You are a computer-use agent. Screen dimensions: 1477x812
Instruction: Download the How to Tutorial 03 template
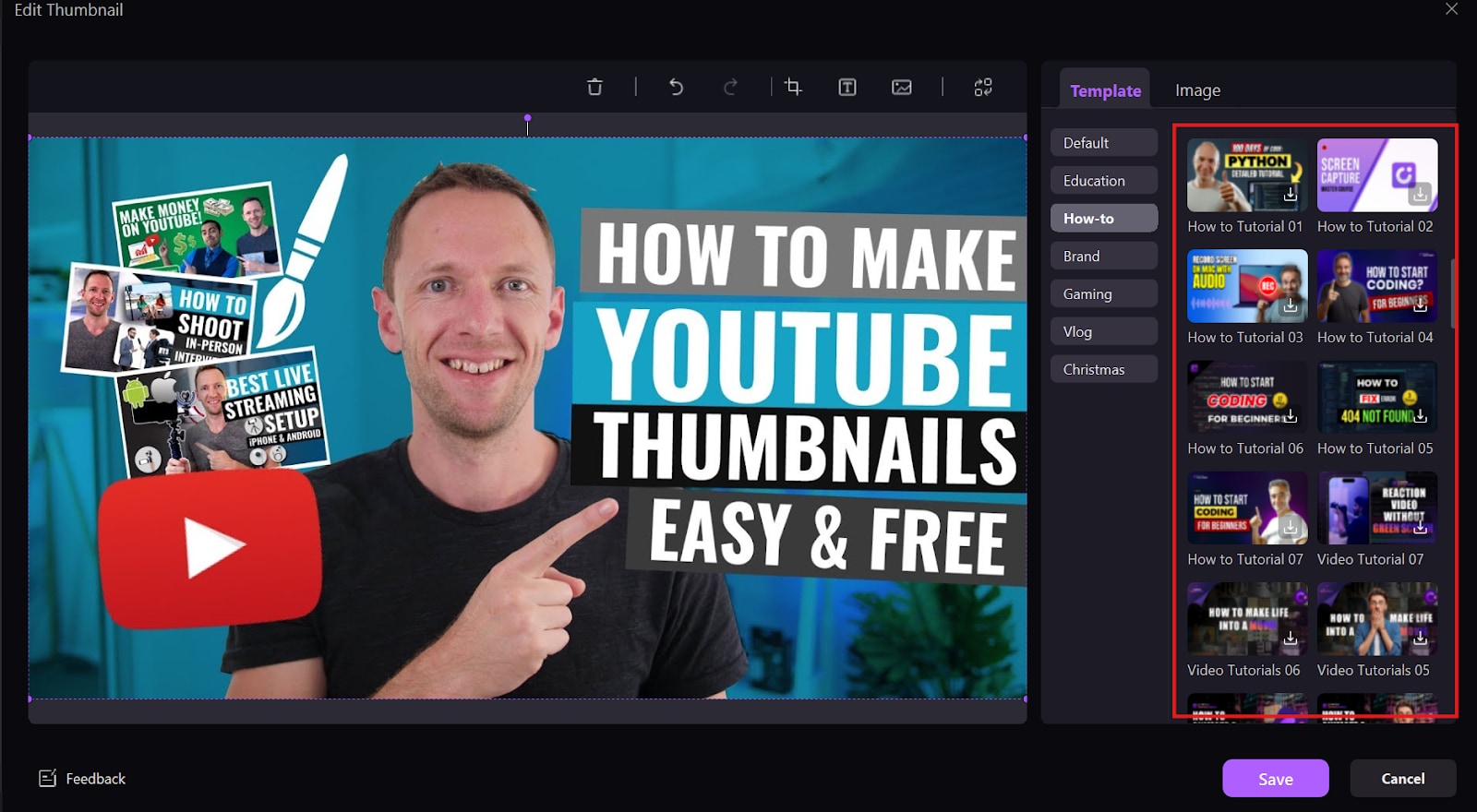pos(1291,305)
